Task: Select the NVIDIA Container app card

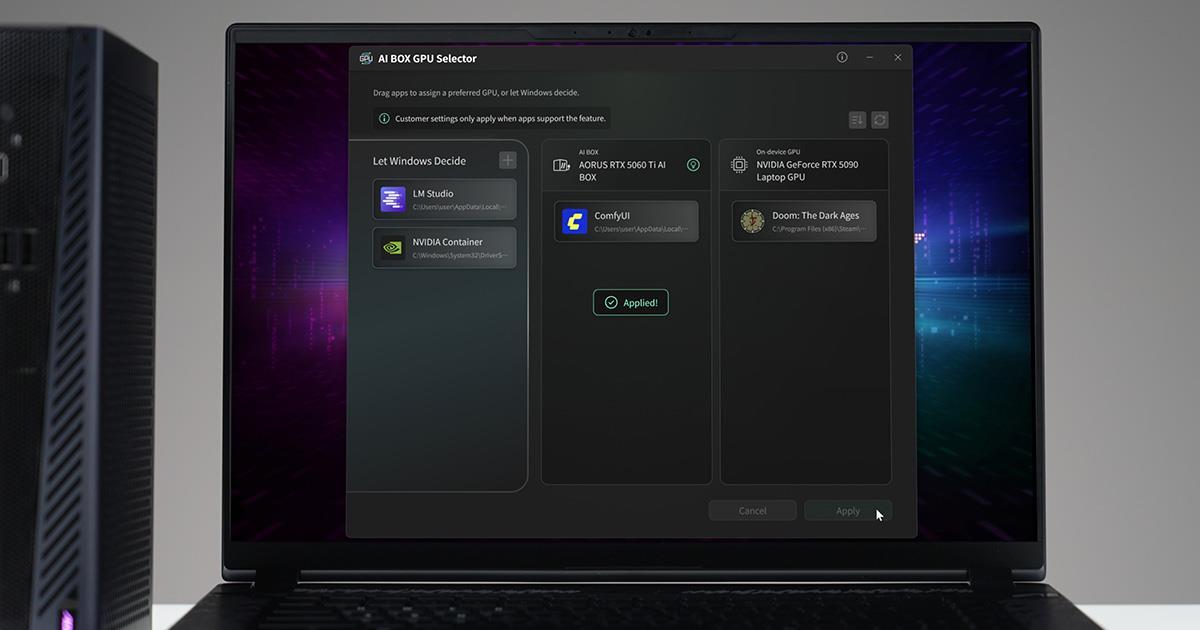Action: (445, 247)
